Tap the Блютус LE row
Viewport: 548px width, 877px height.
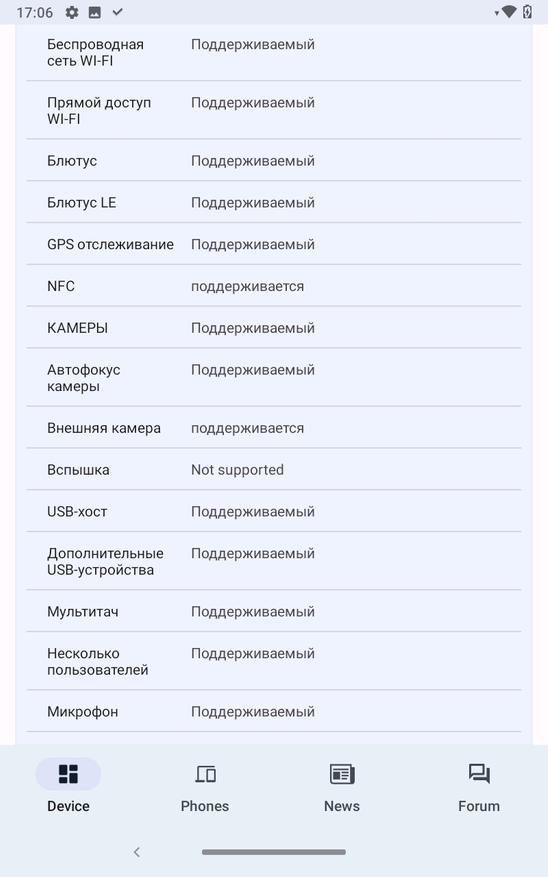point(274,202)
